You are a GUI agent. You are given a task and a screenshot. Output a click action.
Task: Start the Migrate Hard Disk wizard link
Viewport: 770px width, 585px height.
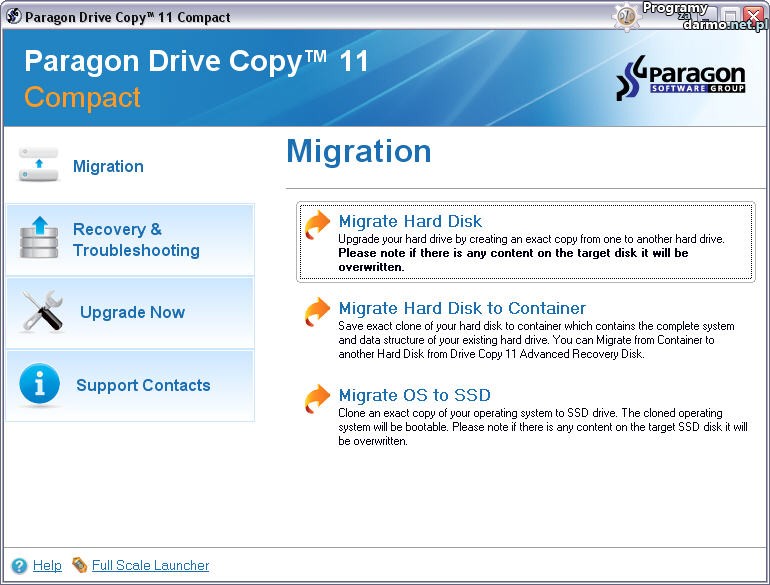pyautogui.click(x=410, y=222)
